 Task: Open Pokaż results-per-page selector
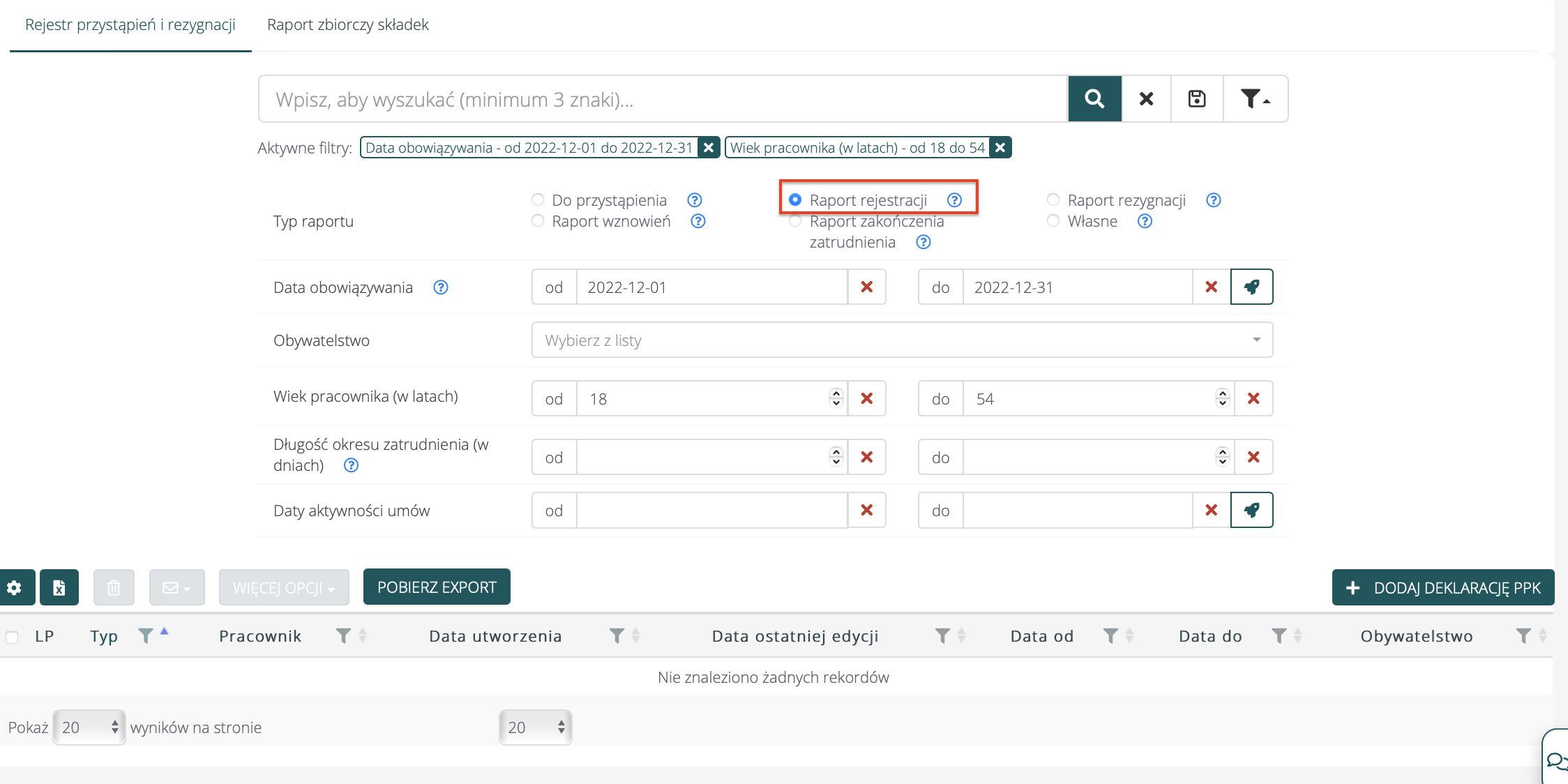click(x=89, y=728)
